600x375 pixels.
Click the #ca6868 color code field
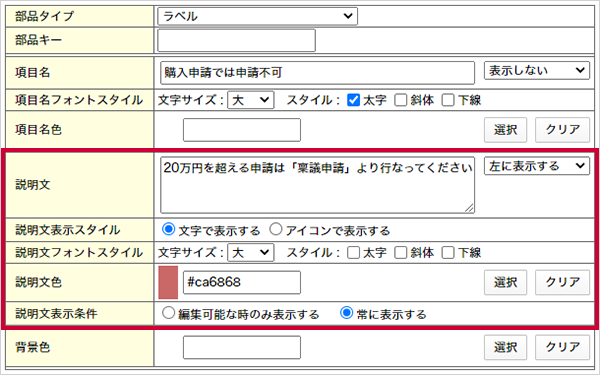click(x=242, y=282)
